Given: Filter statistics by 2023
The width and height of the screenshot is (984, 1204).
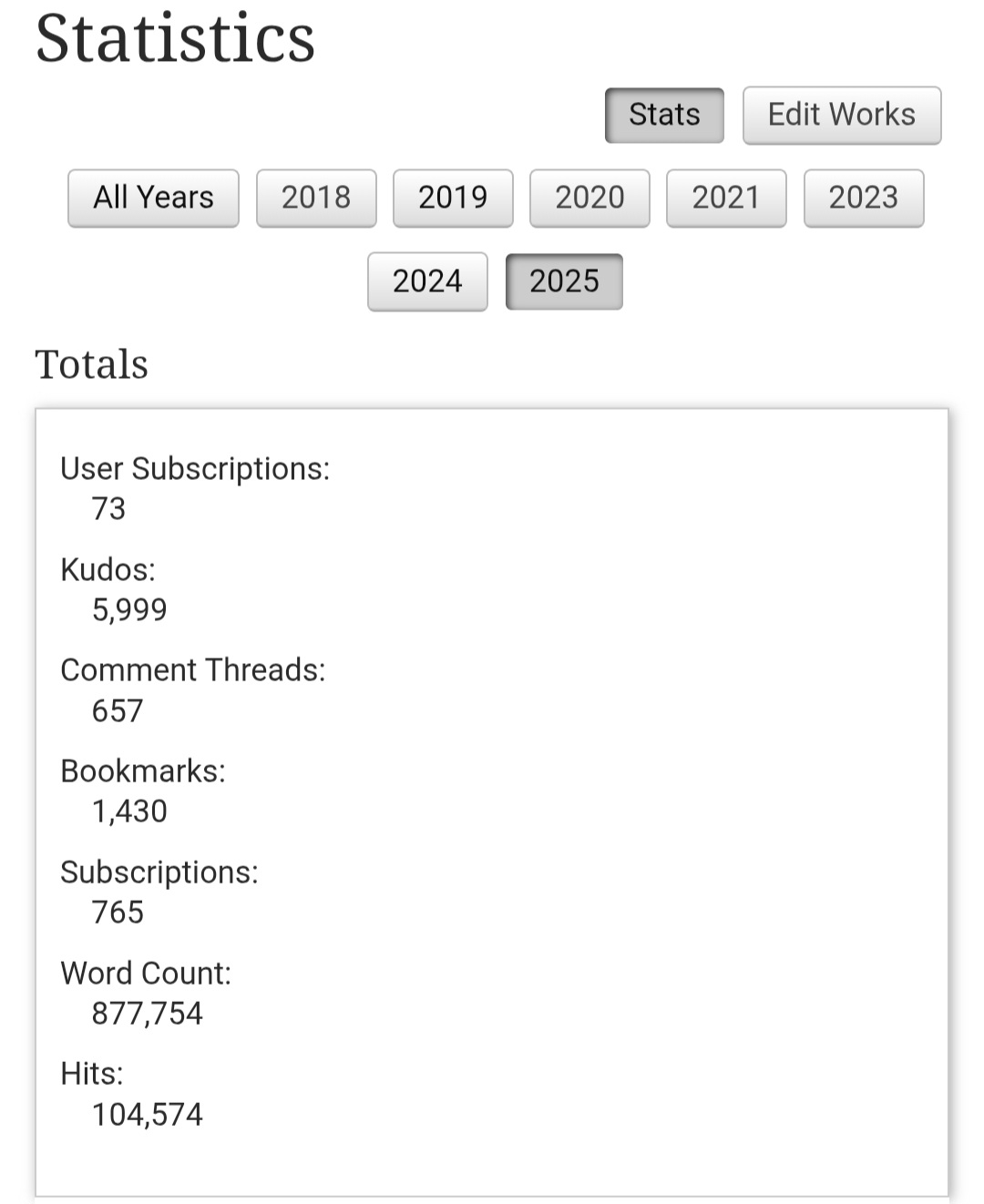Looking at the screenshot, I should [863, 198].
